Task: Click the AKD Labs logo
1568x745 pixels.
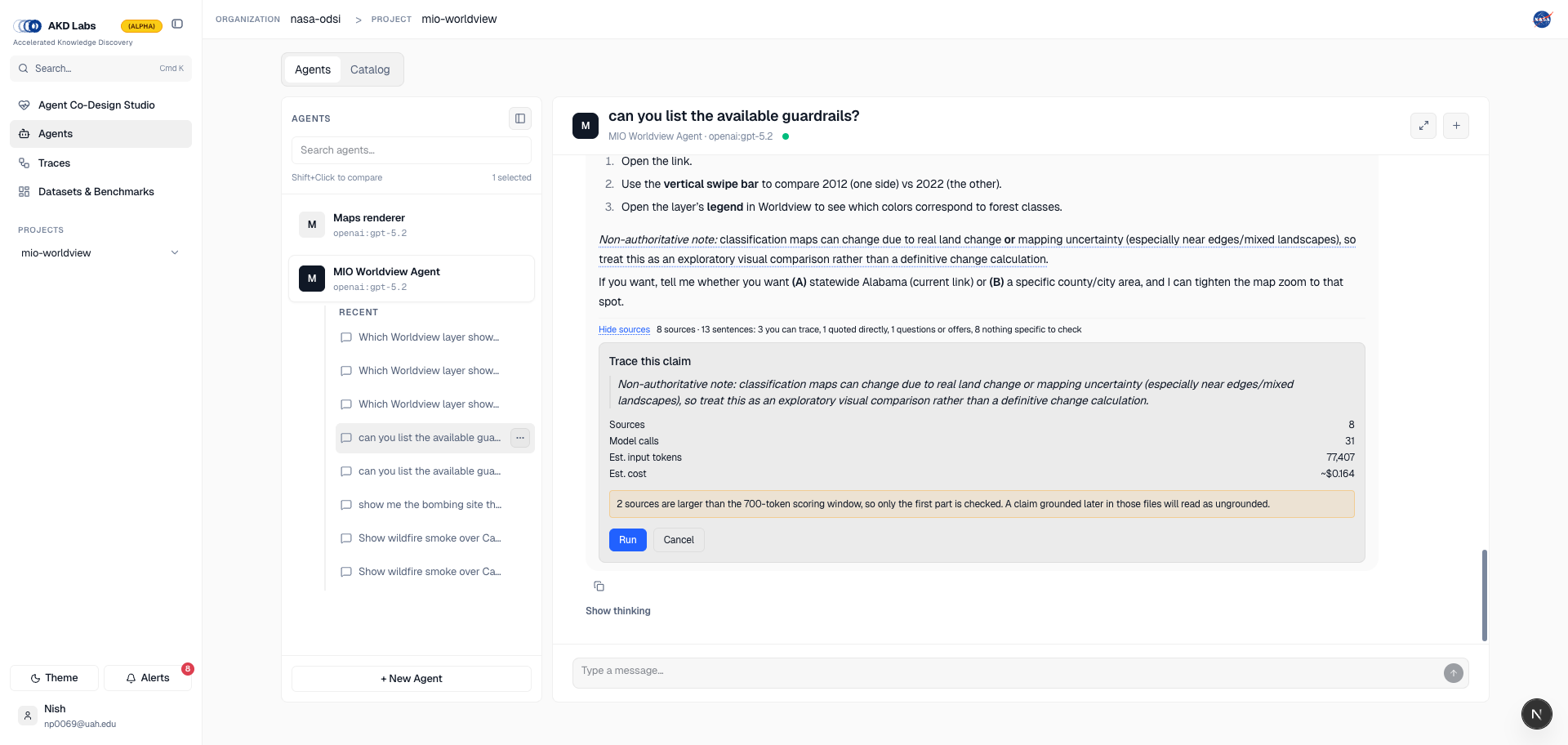Action: tap(27, 26)
